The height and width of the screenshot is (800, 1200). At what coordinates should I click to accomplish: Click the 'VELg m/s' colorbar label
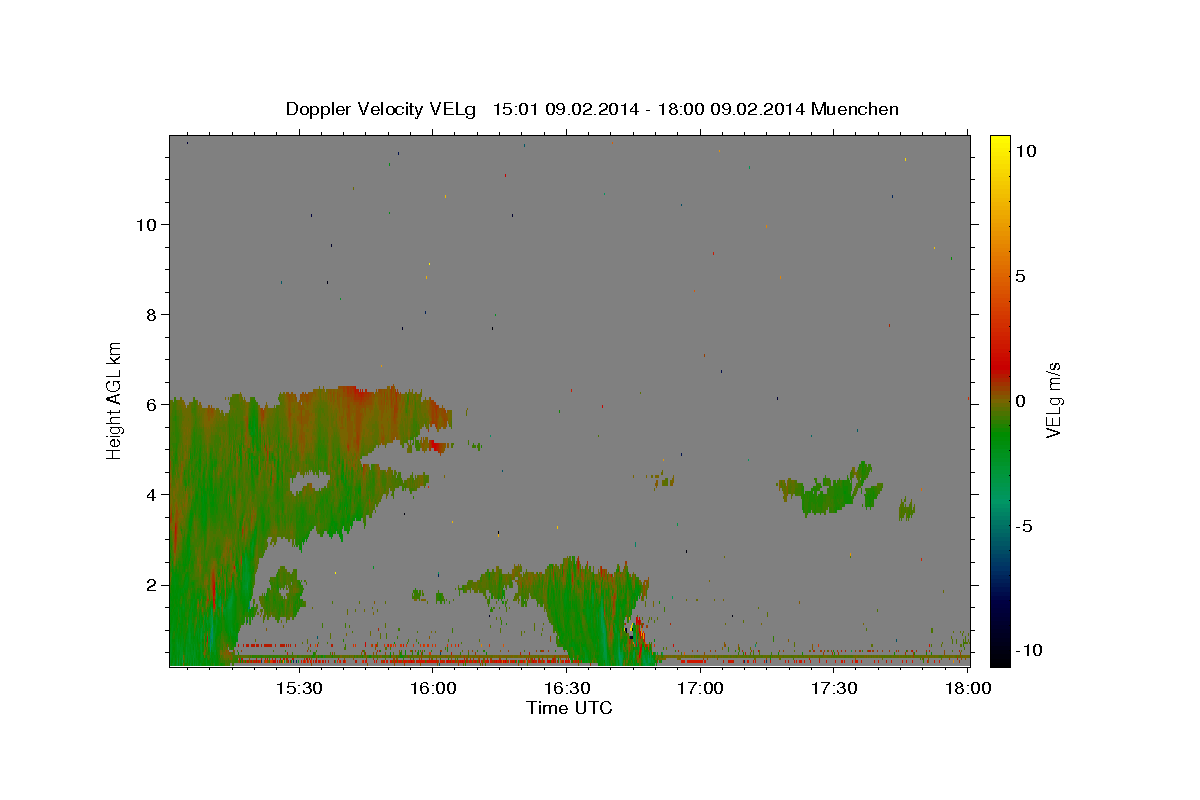(x=1053, y=400)
